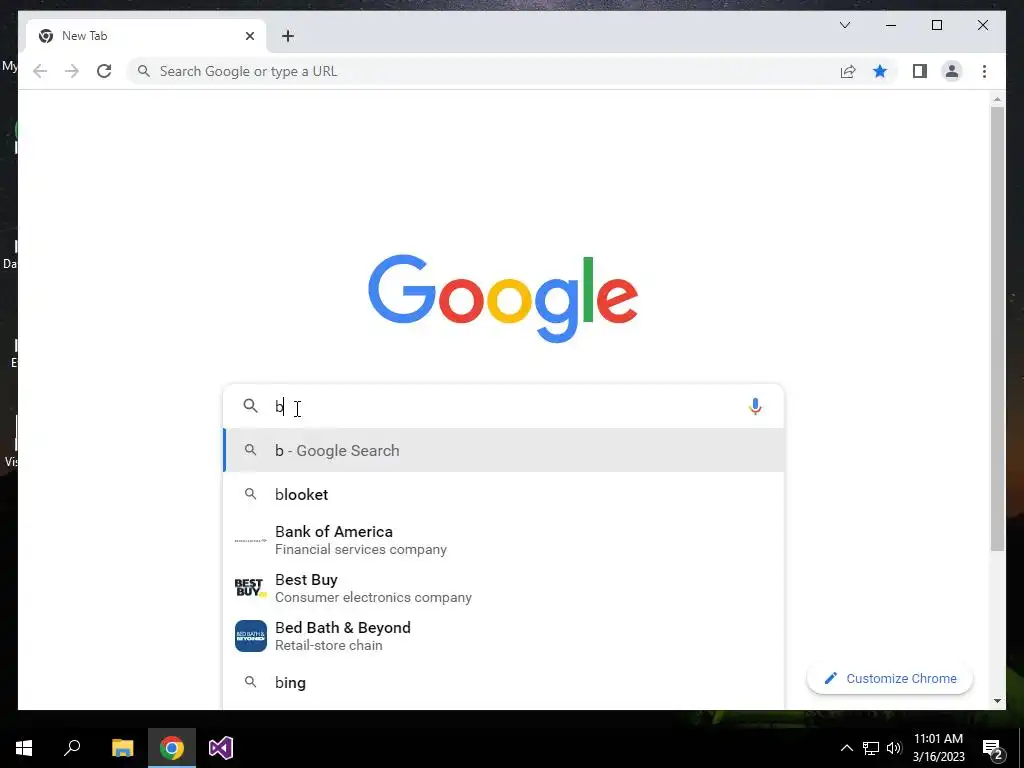Select the Bed Bath & Beyond suggestion
The image size is (1024, 768).
click(x=504, y=636)
